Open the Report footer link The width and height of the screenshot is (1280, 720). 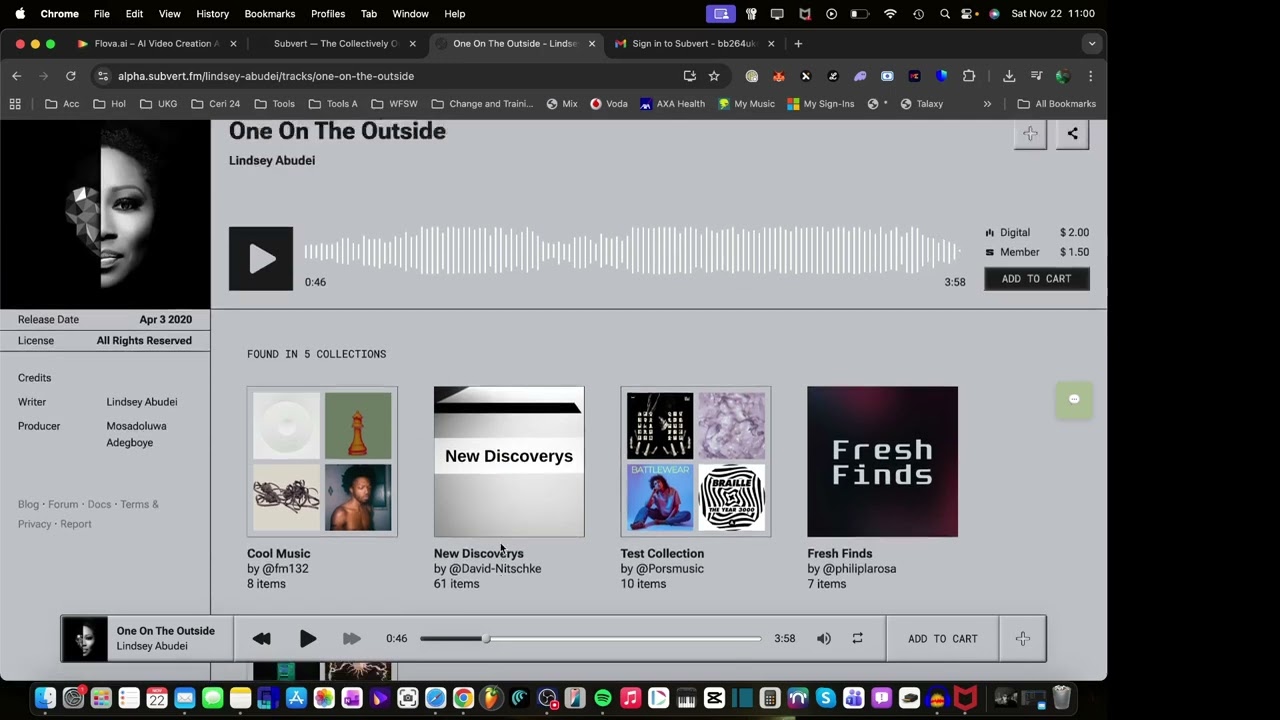click(x=75, y=524)
